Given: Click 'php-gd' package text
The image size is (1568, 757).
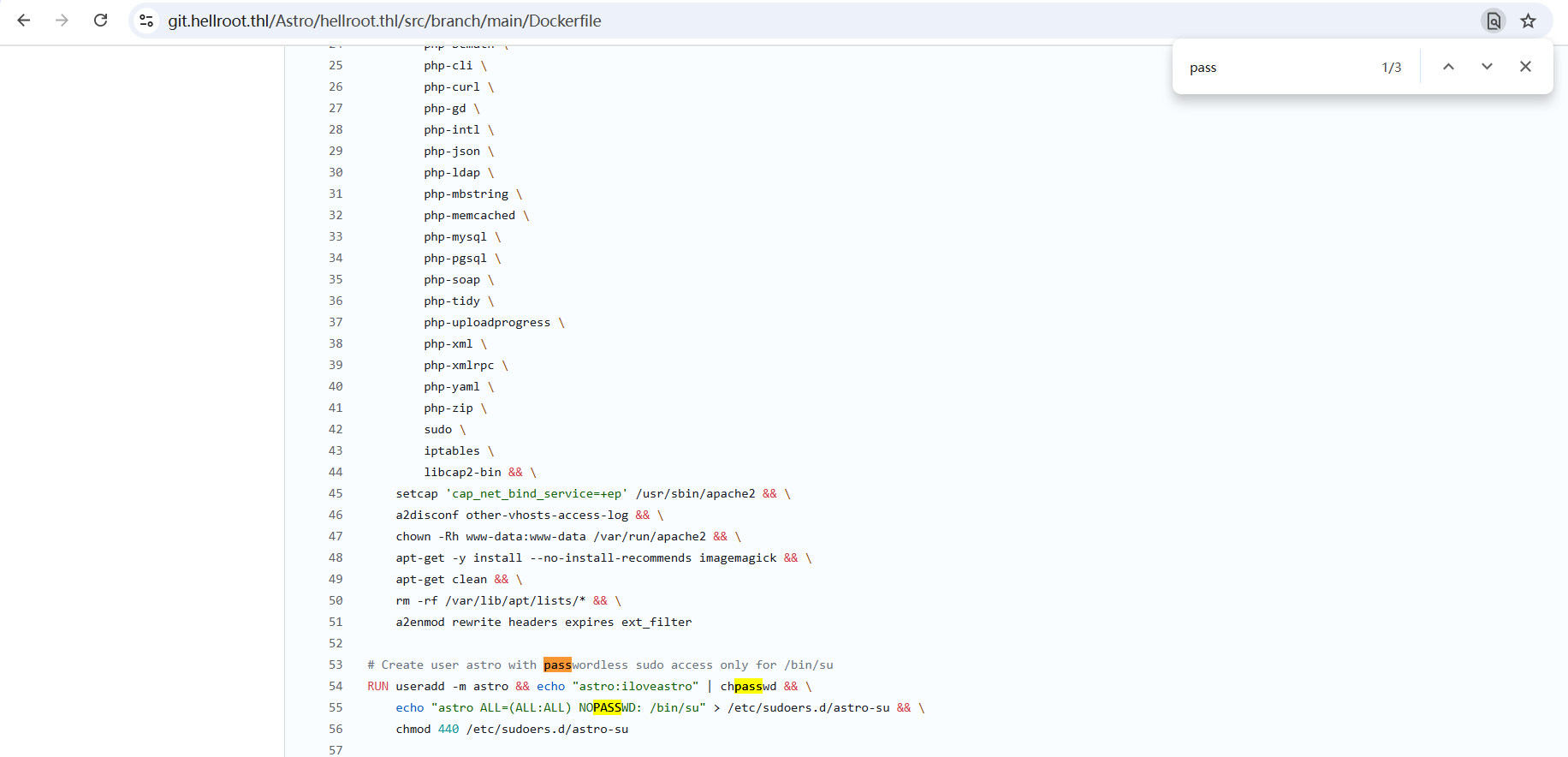Looking at the screenshot, I should [445, 108].
